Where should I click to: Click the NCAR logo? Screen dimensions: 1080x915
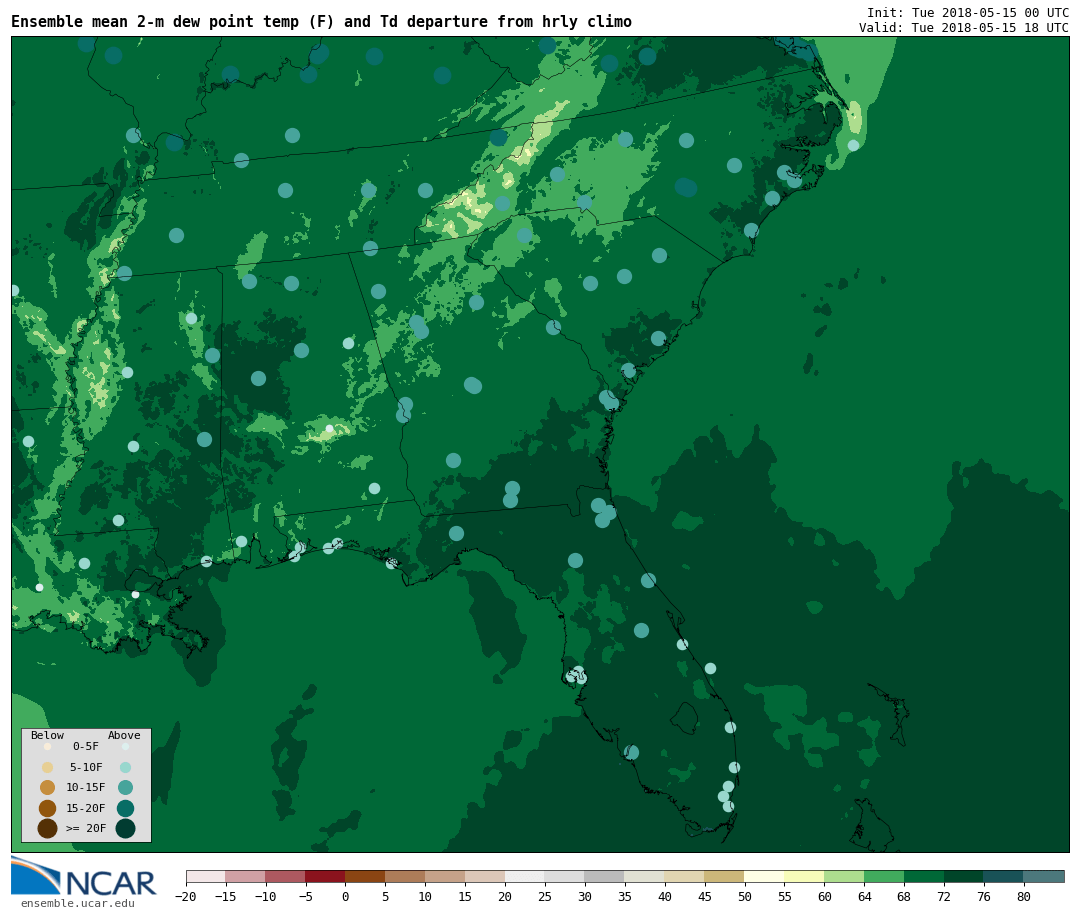[x=83, y=877]
